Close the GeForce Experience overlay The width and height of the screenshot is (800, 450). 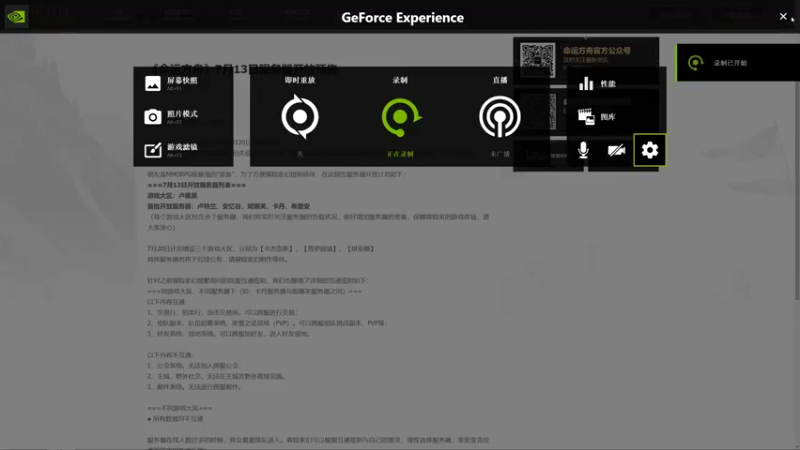pyautogui.click(x=783, y=16)
